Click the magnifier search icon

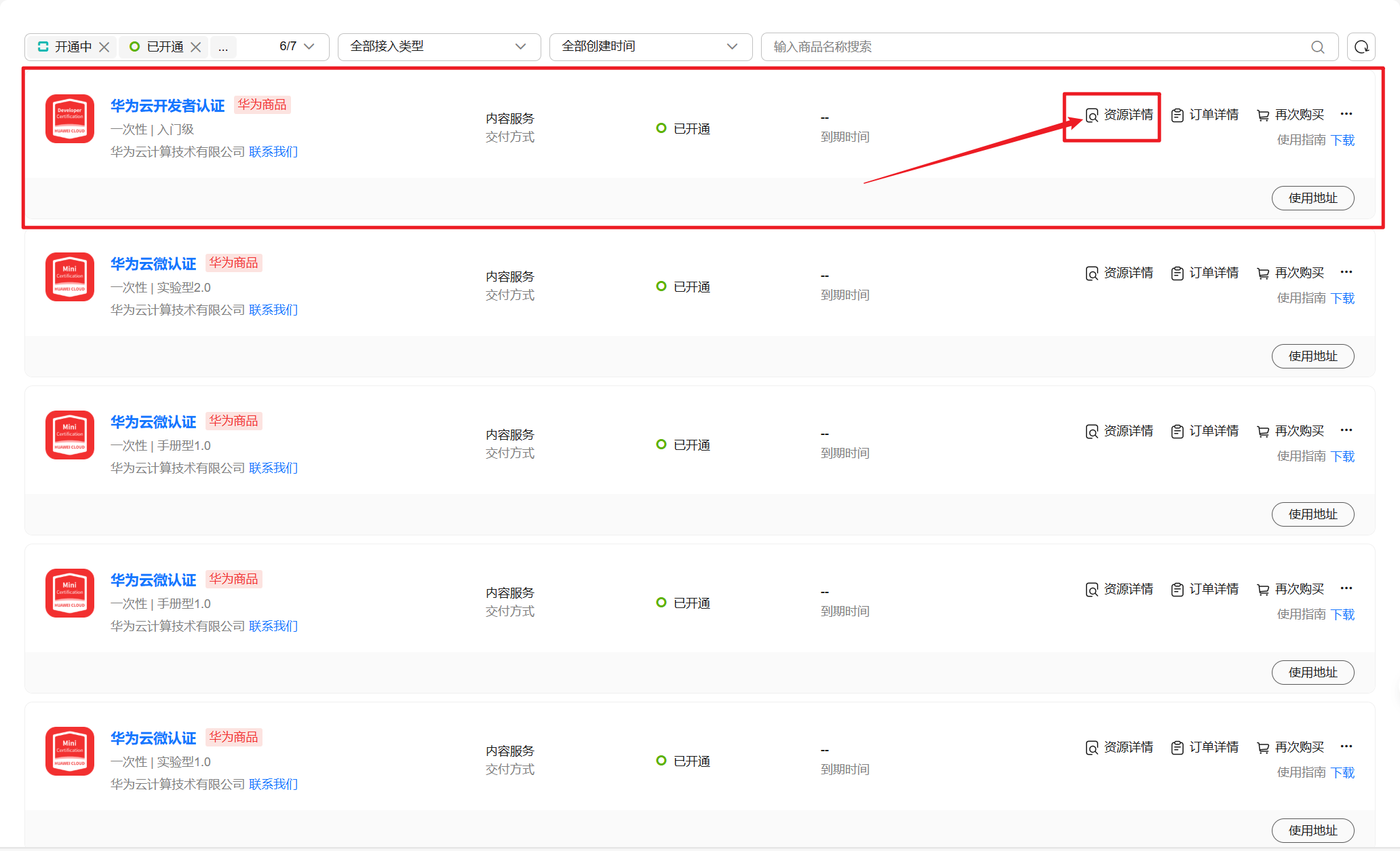tap(1317, 47)
